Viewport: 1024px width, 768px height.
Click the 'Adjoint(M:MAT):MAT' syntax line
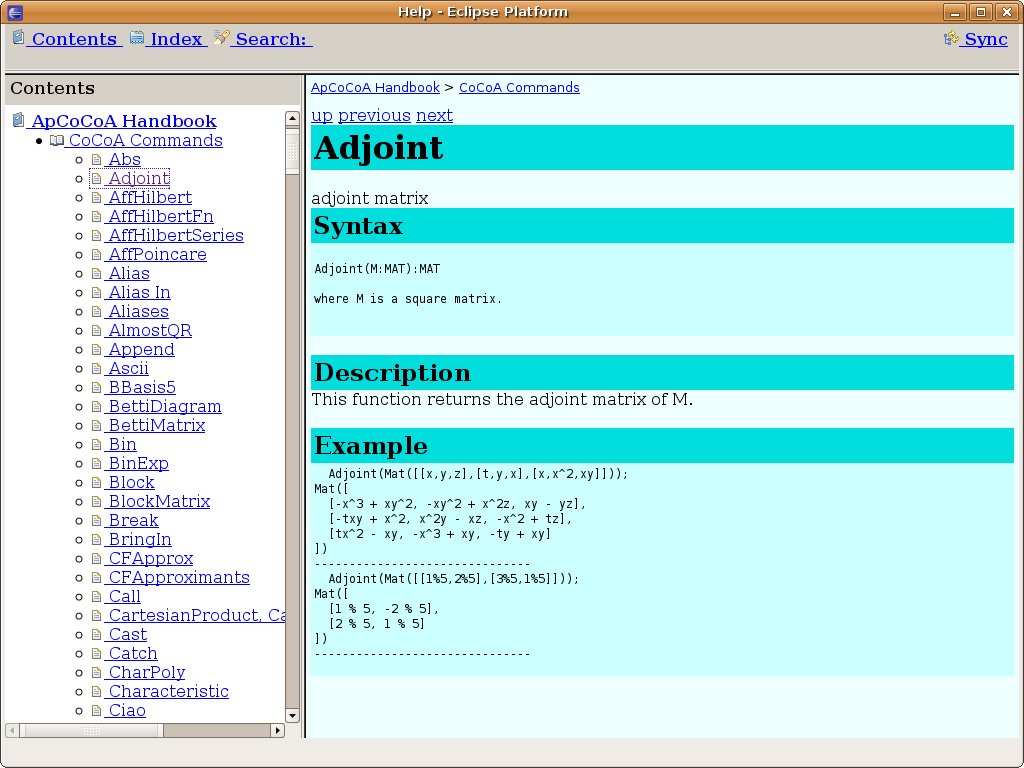coord(377,269)
